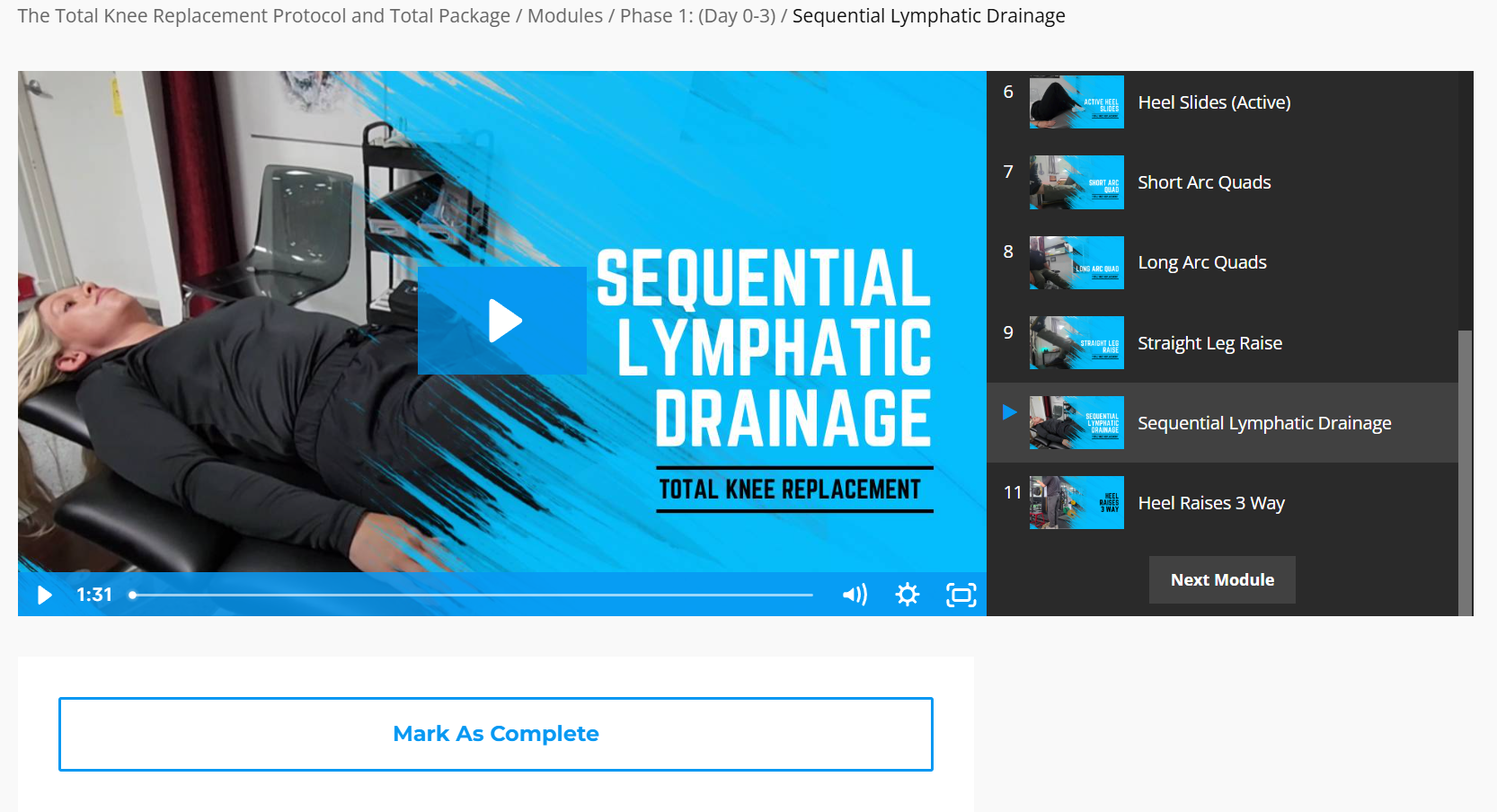This screenshot has height=812, width=1497.
Task: Click the blue now-playing arrow in playlist
Action: pyautogui.click(x=1010, y=411)
